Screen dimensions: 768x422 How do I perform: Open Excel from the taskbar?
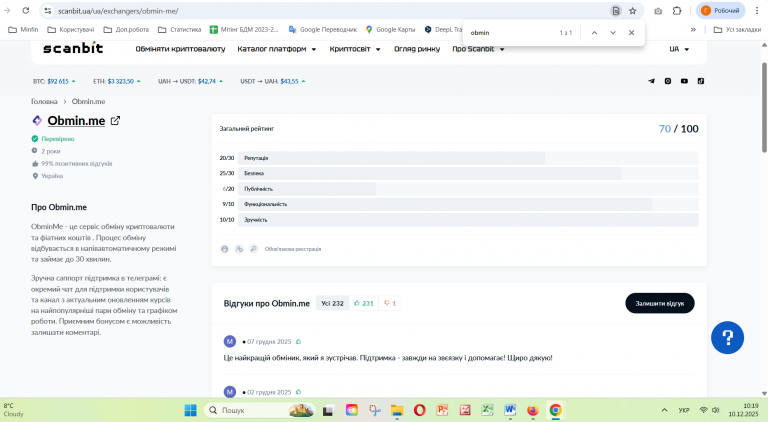(487, 410)
